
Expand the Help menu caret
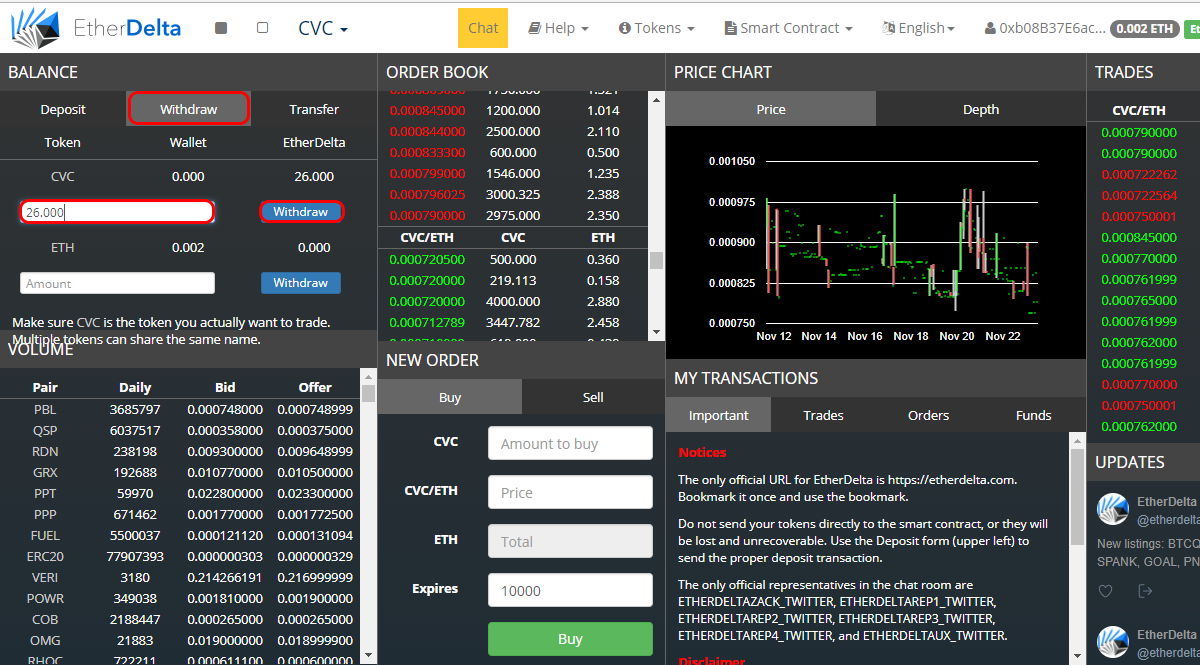click(584, 29)
